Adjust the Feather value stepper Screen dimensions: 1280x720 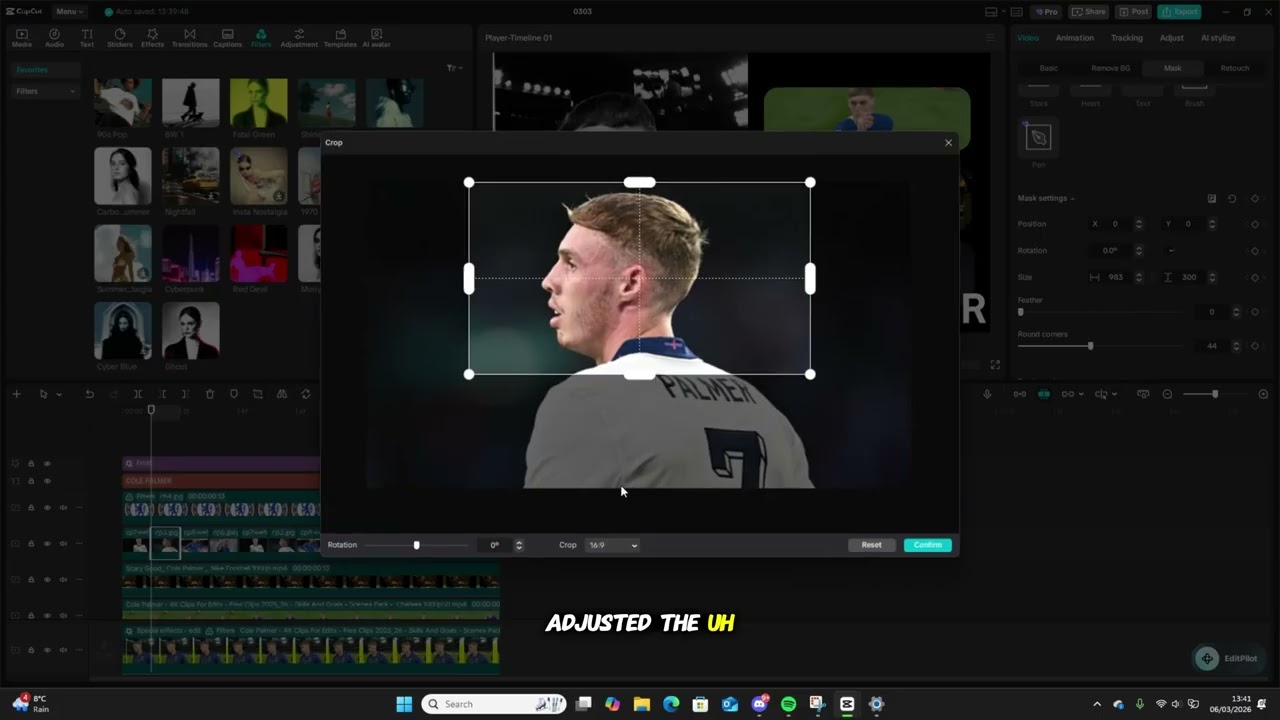click(1236, 312)
